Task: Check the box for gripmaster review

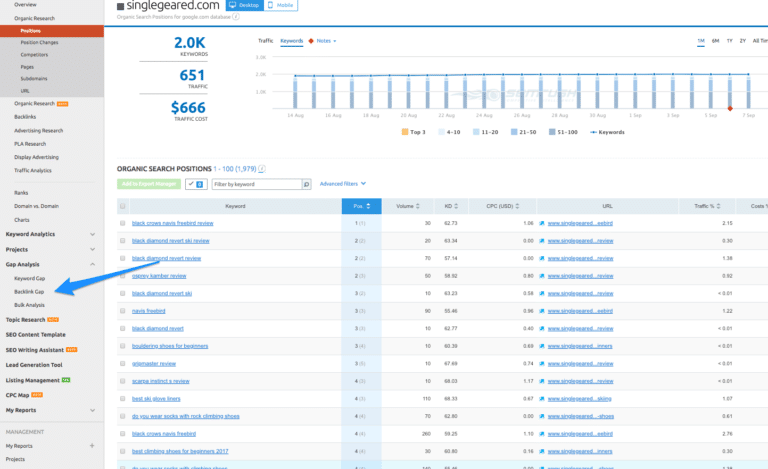Action: click(x=122, y=364)
